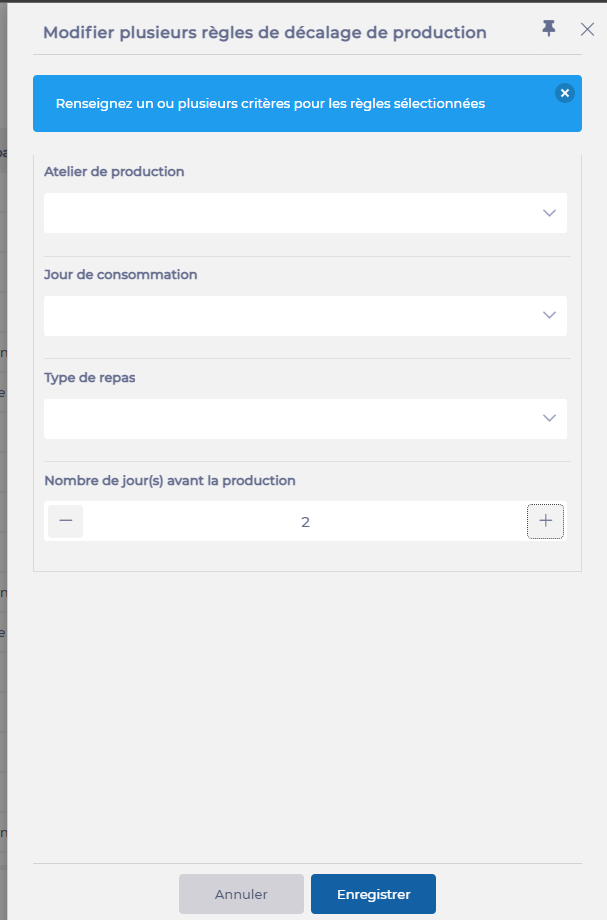
Task: Decrease number of days with minus icon
Action: pos(66,521)
